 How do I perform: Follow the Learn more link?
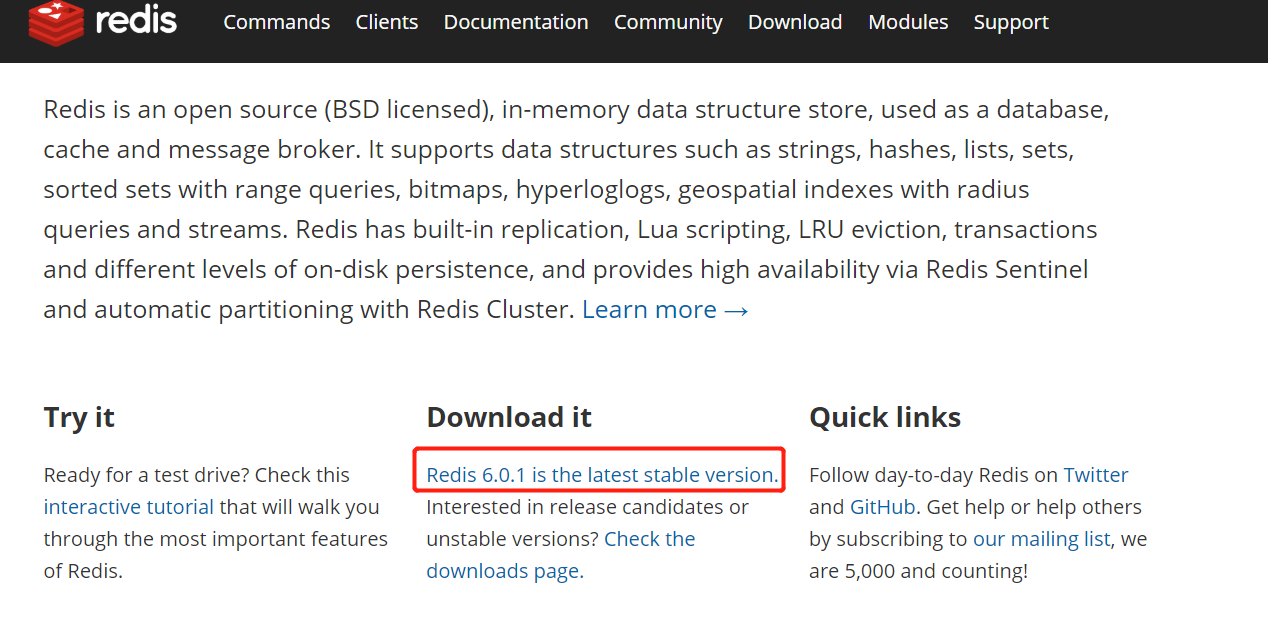(x=649, y=309)
